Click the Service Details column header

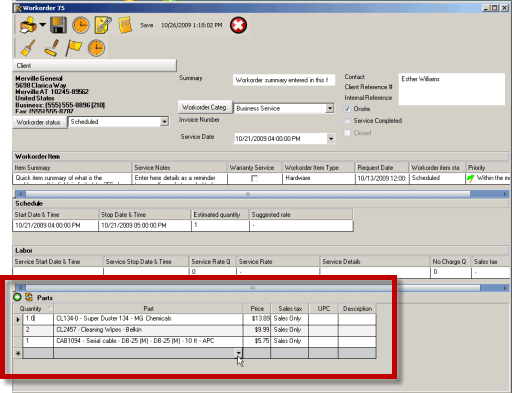[x=374, y=262]
